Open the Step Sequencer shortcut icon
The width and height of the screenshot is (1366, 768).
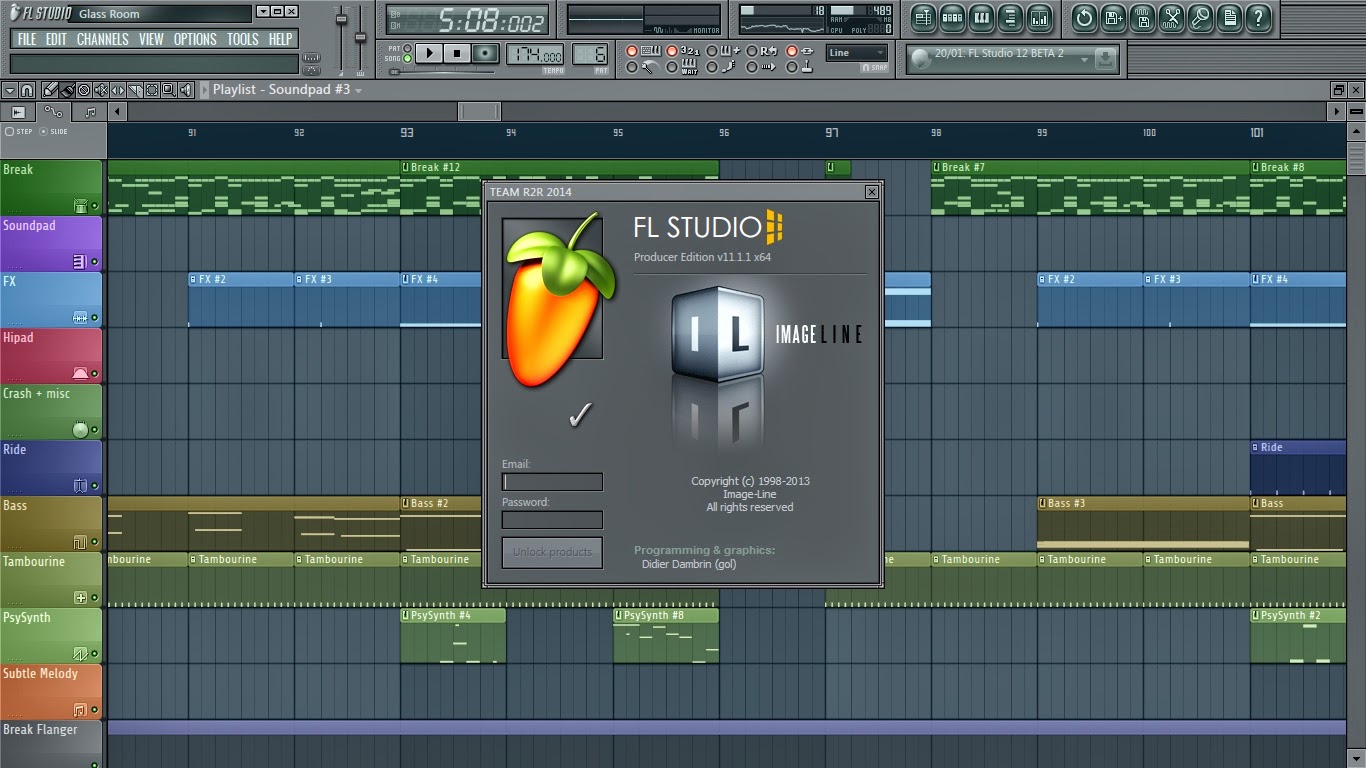click(x=952, y=17)
